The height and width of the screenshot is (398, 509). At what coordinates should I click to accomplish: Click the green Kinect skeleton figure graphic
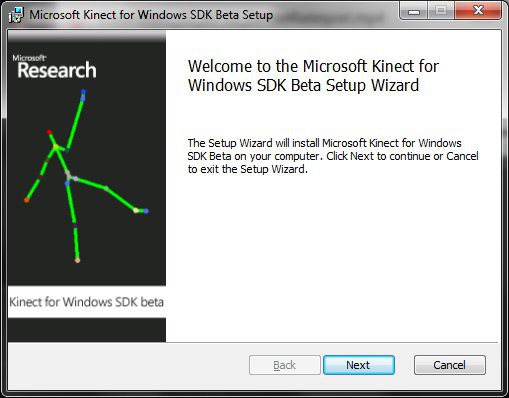click(87, 176)
